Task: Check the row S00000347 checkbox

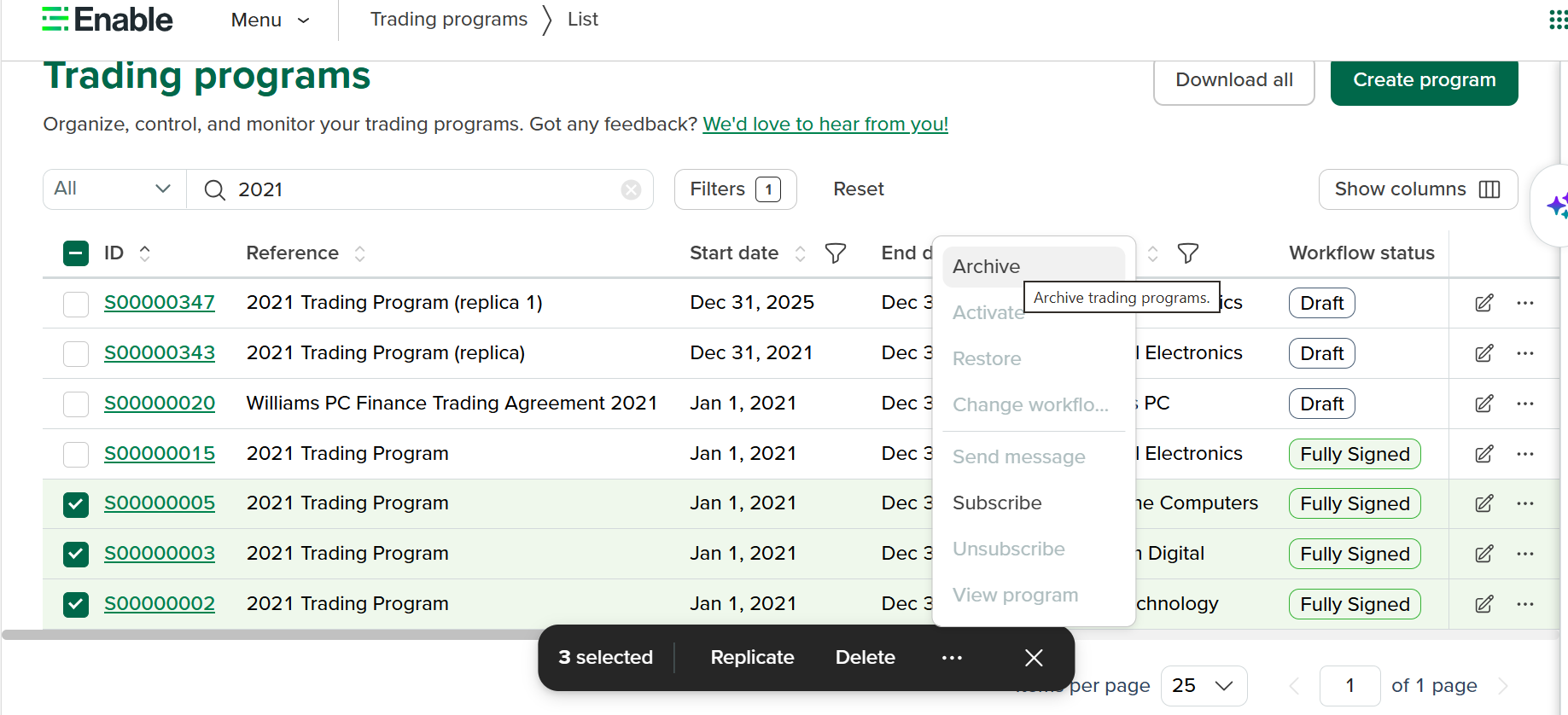Action: click(x=76, y=304)
